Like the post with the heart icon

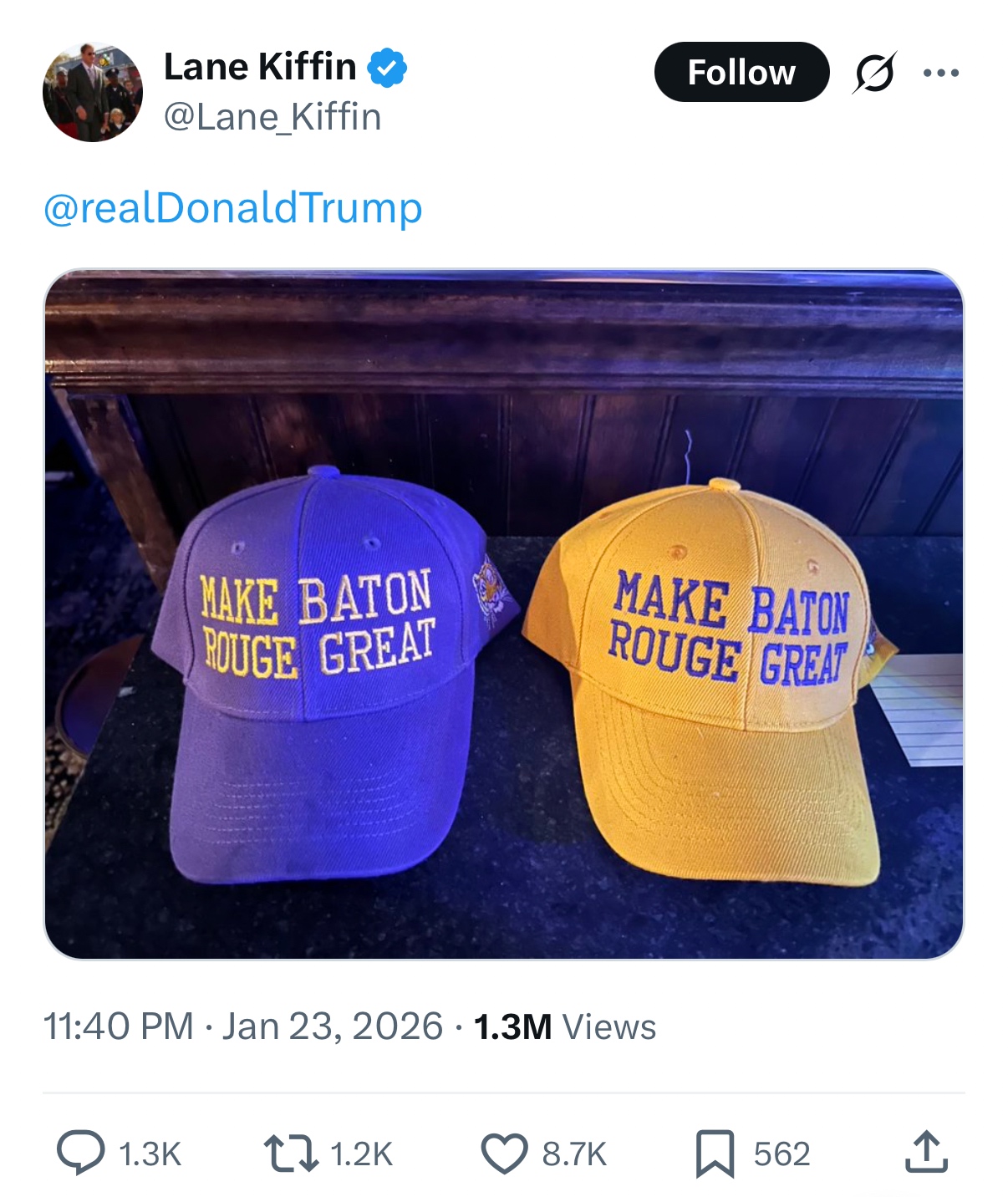pyautogui.click(x=504, y=1154)
